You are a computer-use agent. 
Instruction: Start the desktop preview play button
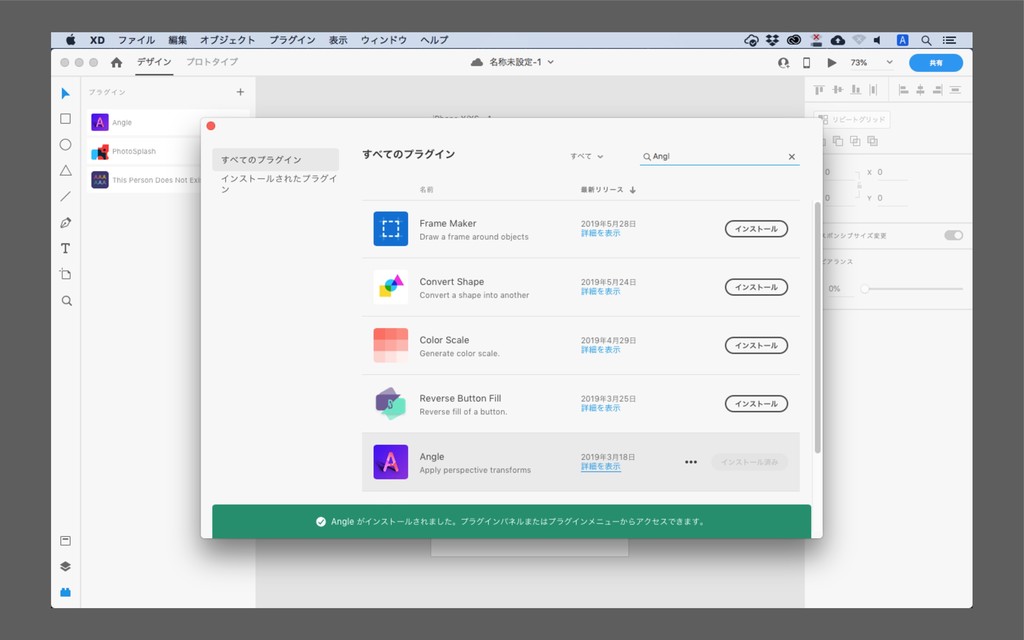click(x=831, y=63)
